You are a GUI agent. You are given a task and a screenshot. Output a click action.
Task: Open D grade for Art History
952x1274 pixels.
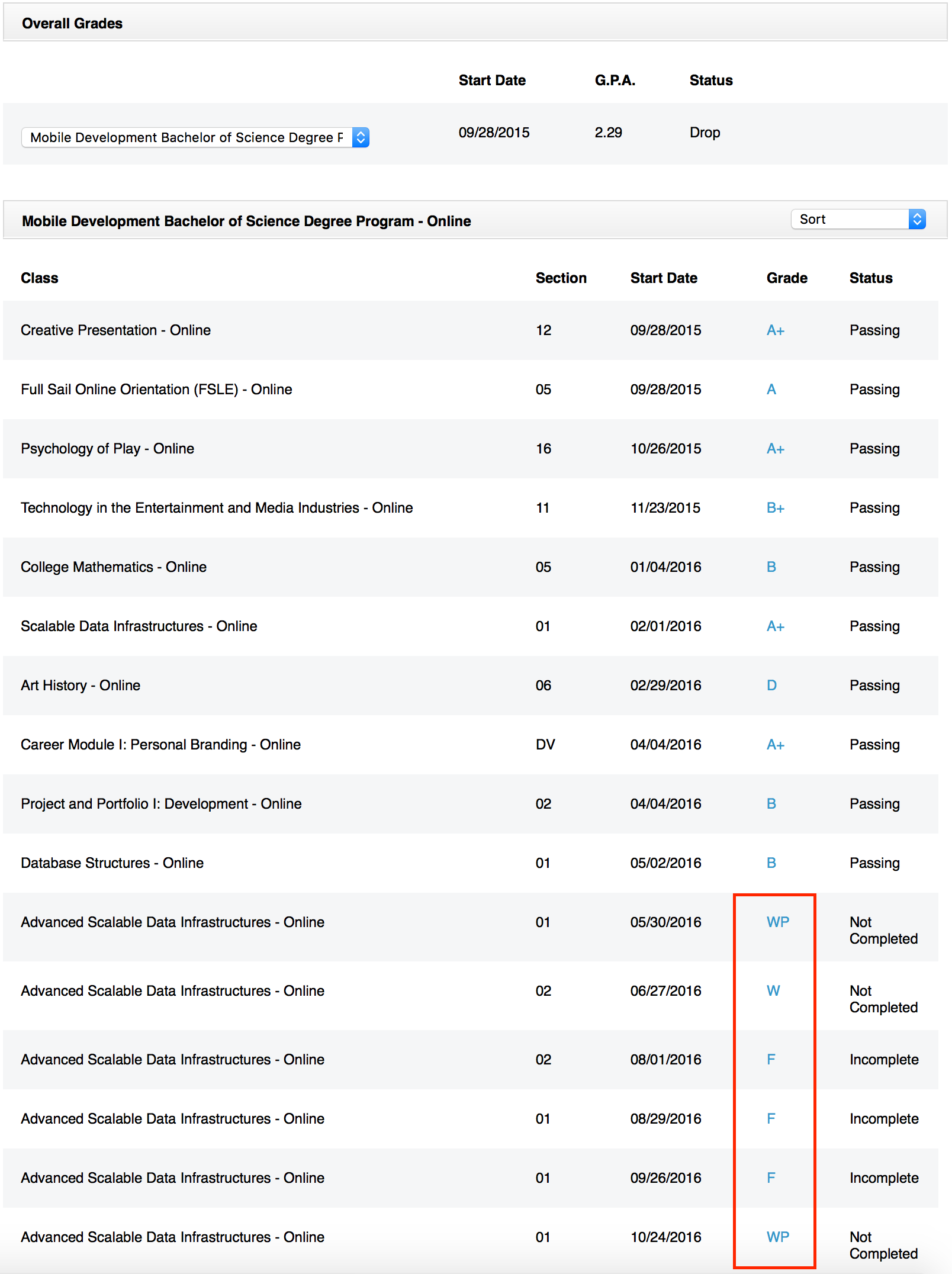pyautogui.click(x=771, y=686)
